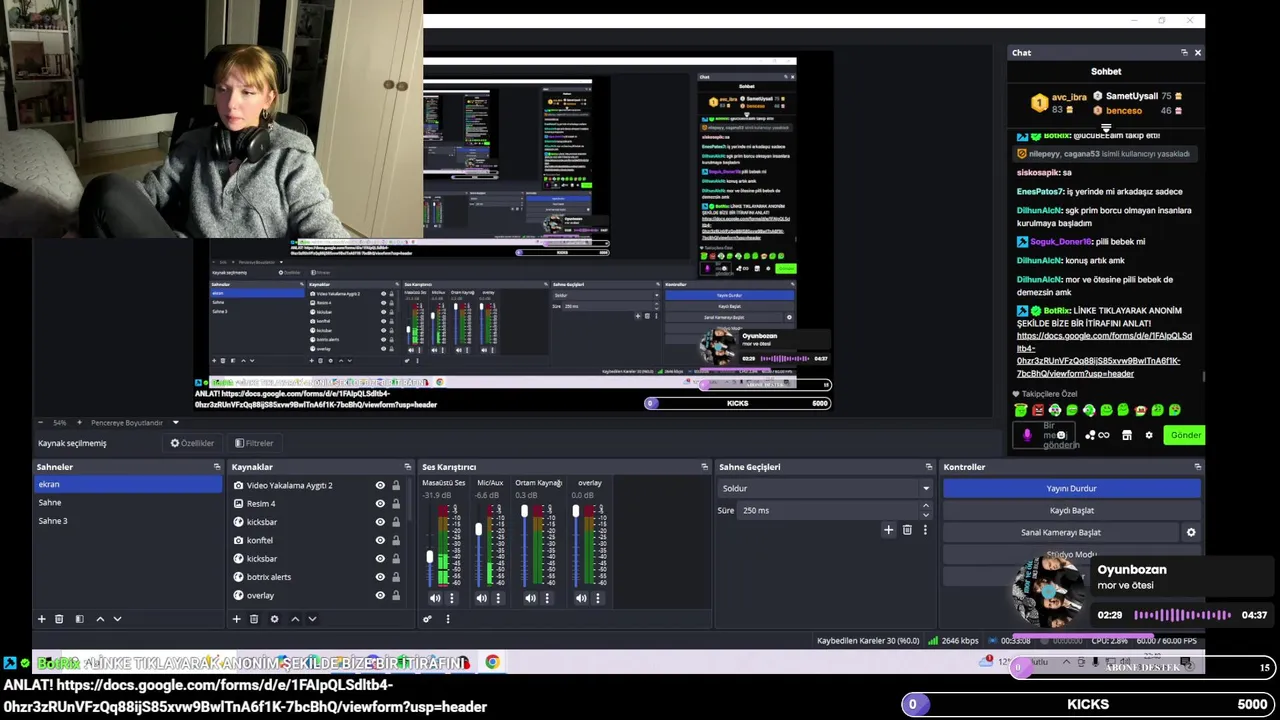Move source down with Kaynaklar down arrow
The height and width of the screenshot is (720, 1280).
tap(312, 619)
